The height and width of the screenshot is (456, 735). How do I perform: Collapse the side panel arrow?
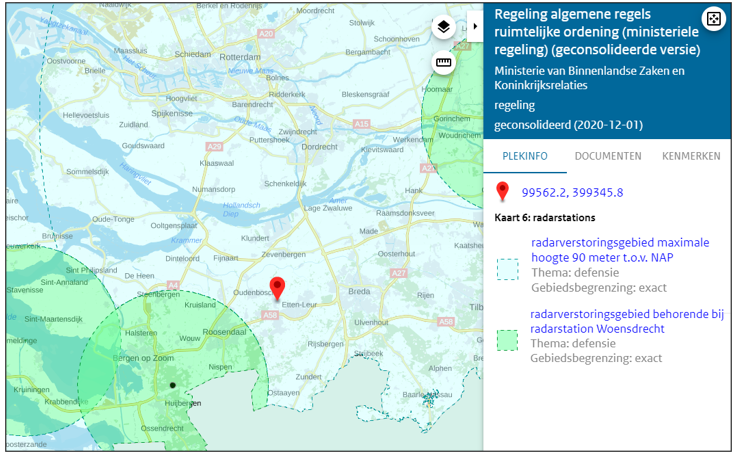click(x=475, y=26)
